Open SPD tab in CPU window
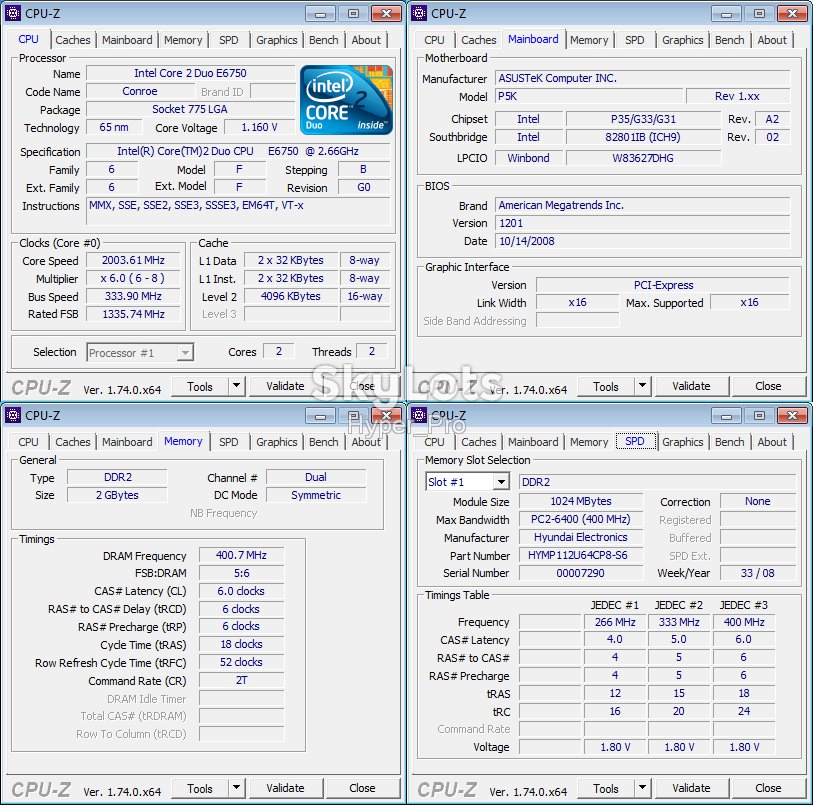Viewport: 814px width, 806px height. click(x=228, y=40)
